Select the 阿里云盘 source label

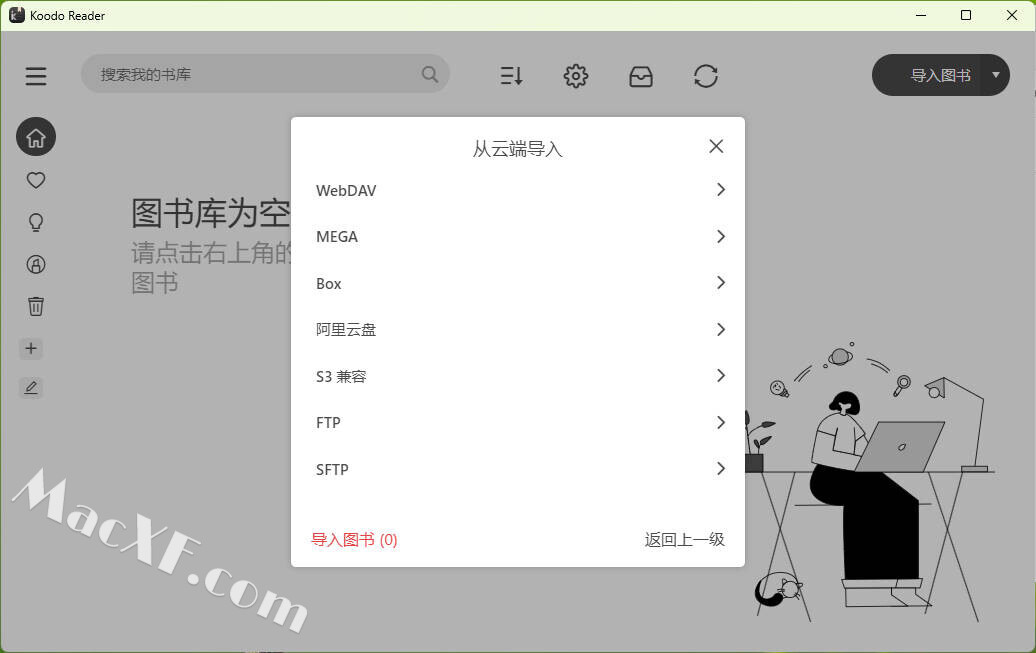point(346,329)
